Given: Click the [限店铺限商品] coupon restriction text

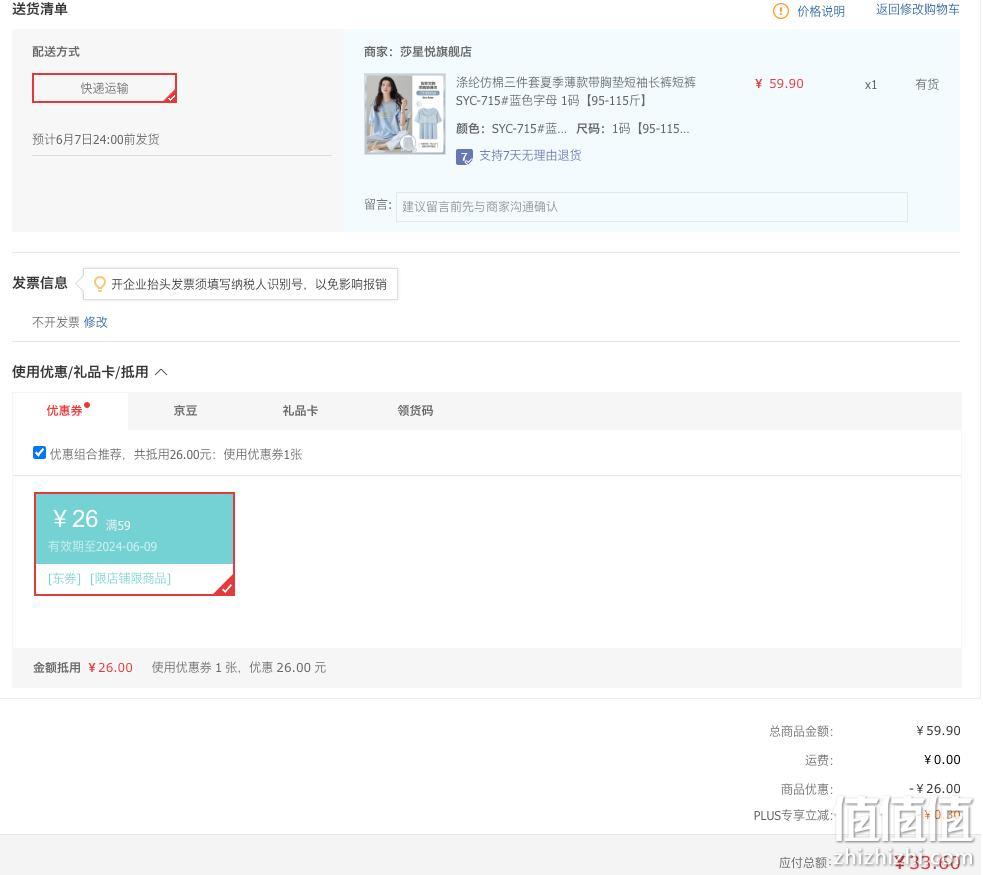Looking at the screenshot, I should (130, 578).
